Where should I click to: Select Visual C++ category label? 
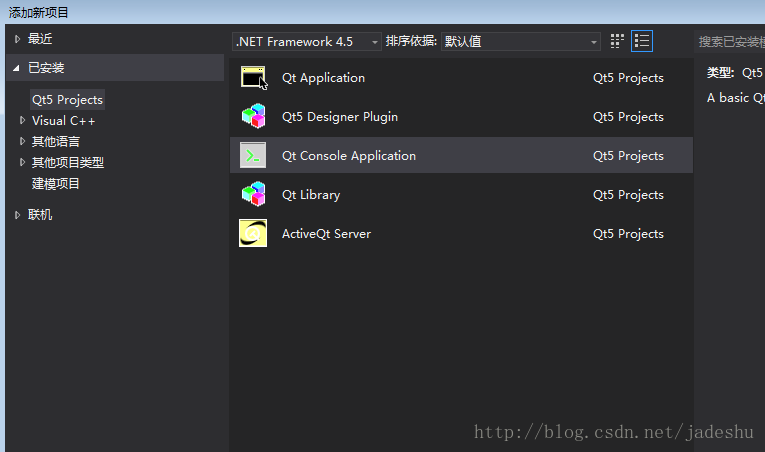(x=63, y=121)
